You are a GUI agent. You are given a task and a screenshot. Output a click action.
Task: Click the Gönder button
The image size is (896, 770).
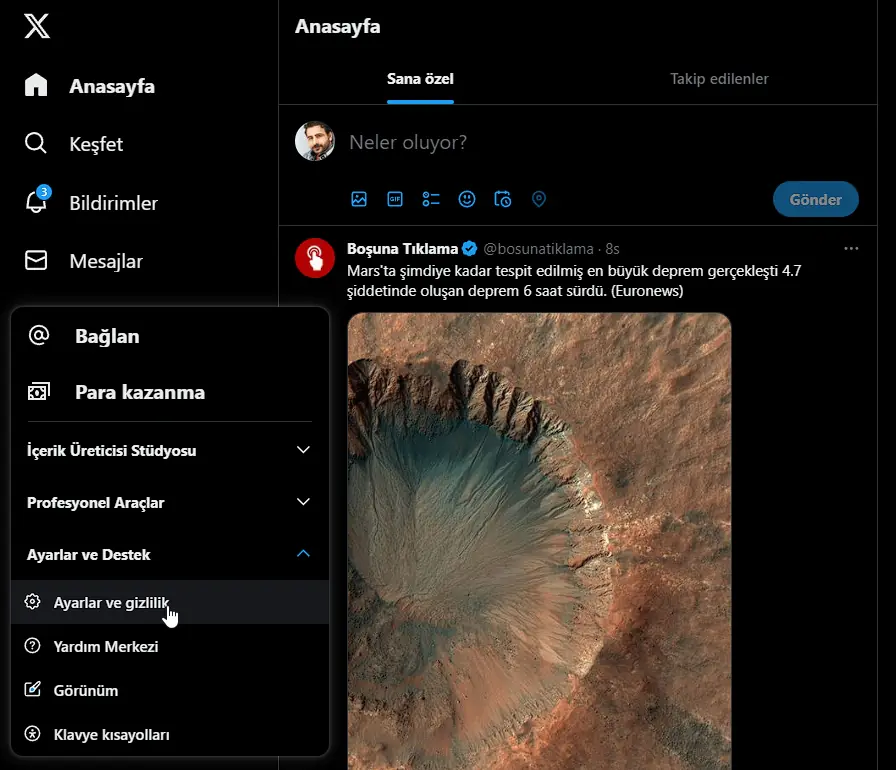pyautogui.click(x=815, y=199)
